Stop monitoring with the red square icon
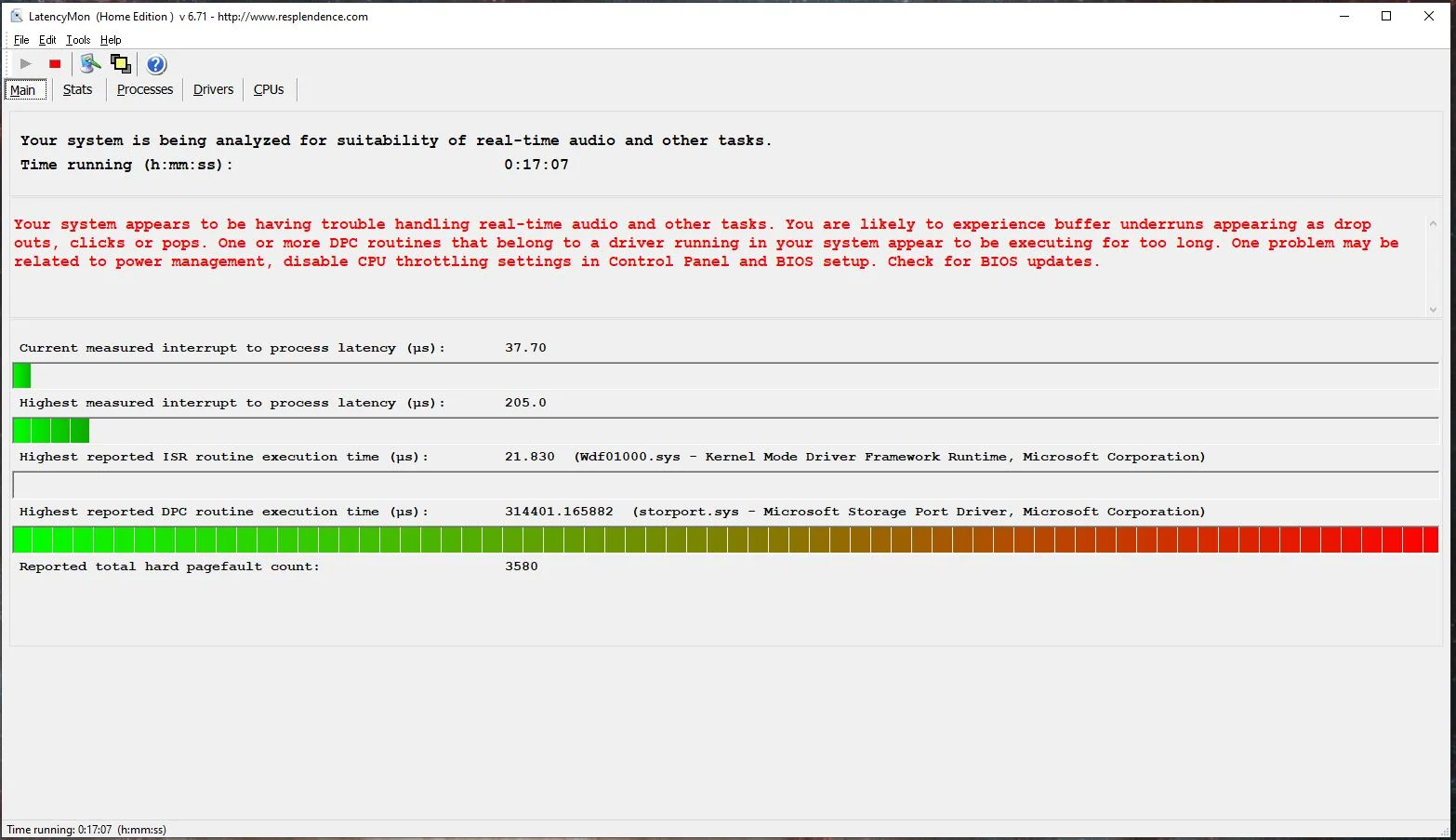Viewport: 1456px width, 840px height. pos(55,64)
